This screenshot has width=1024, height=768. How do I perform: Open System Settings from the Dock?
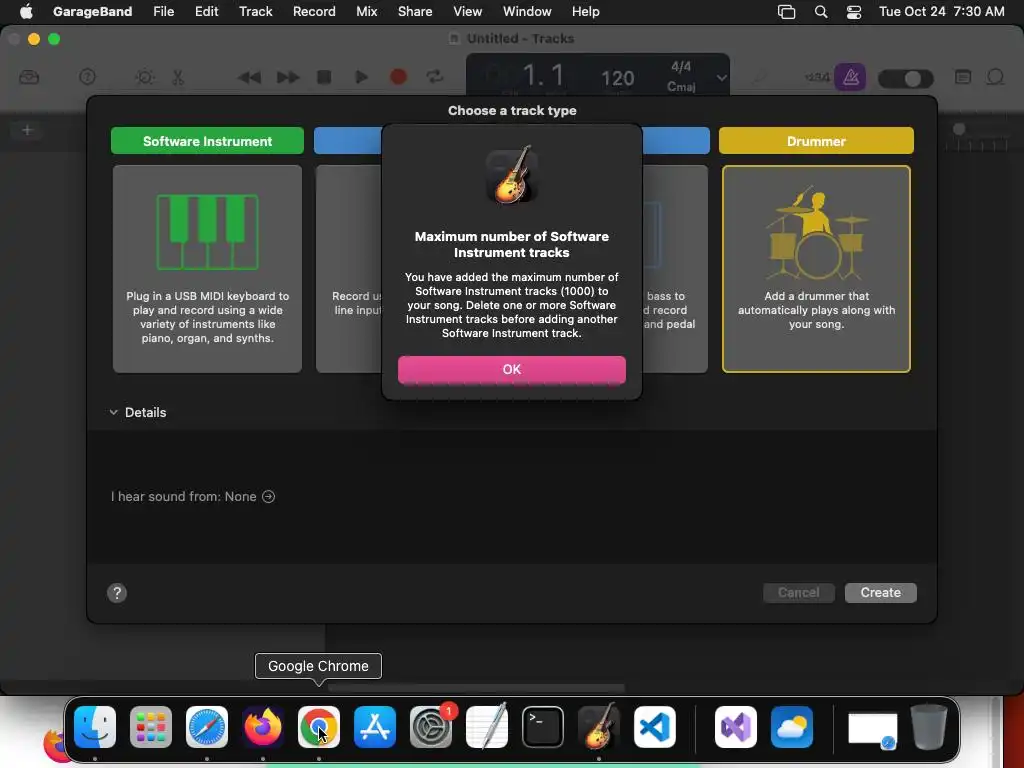click(x=431, y=726)
